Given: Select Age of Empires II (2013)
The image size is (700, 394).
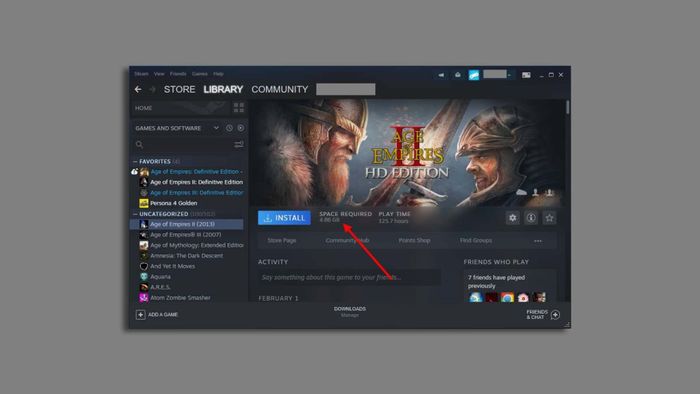Looking at the screenshot, I should [187, 224].
